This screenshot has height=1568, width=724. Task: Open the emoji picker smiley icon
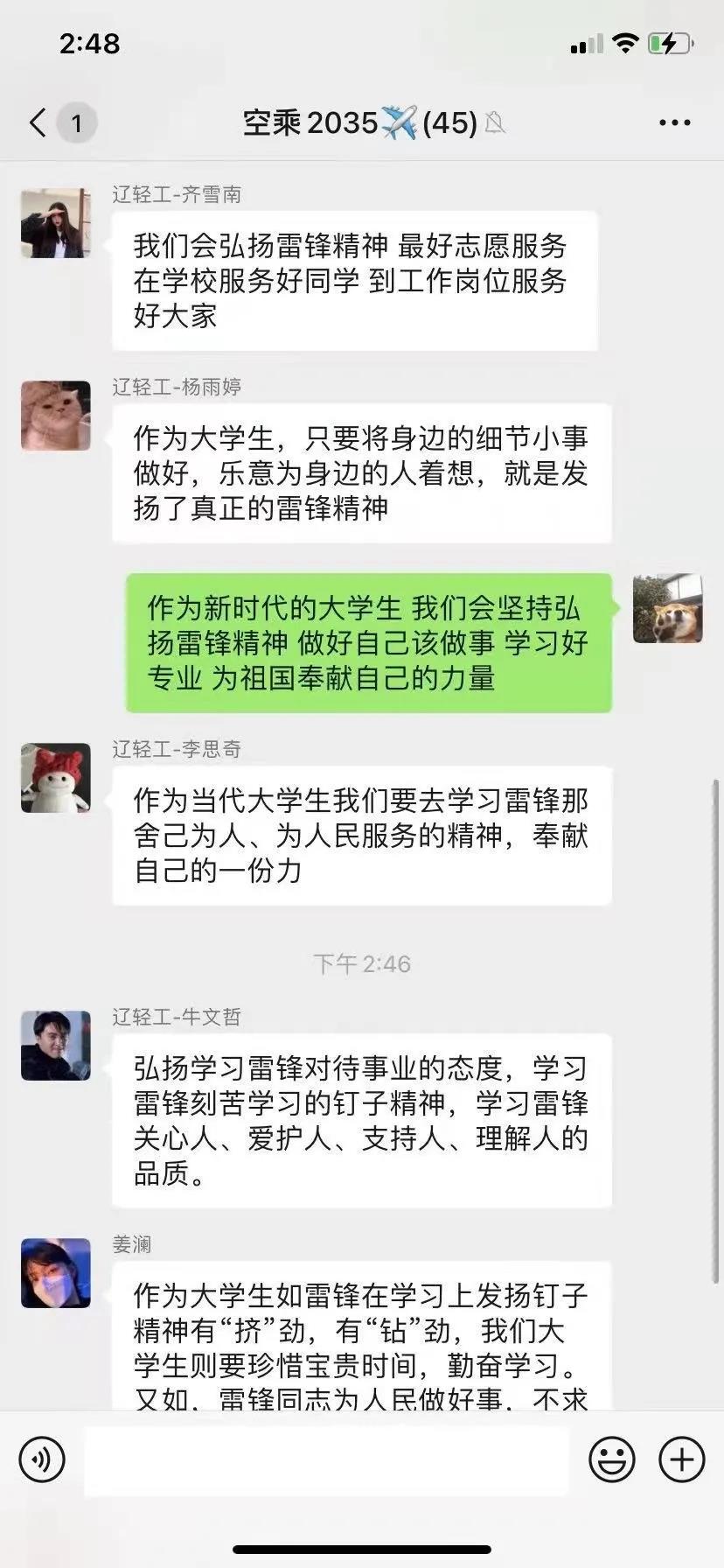click(612, 1459)
